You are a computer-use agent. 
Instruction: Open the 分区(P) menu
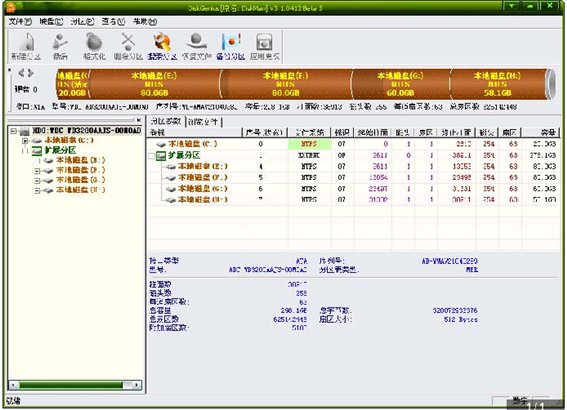[x=82, y=22]
